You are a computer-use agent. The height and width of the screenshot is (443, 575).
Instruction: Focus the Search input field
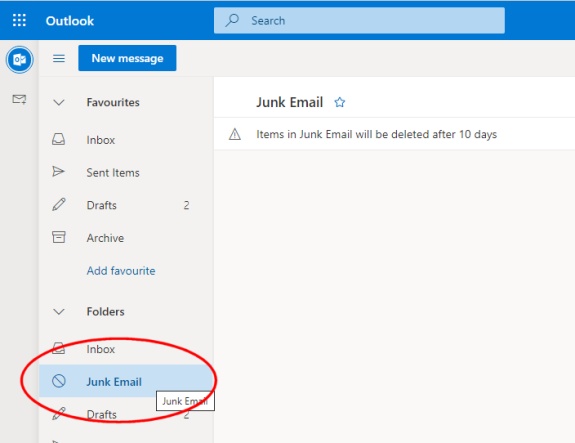(359, 21)
